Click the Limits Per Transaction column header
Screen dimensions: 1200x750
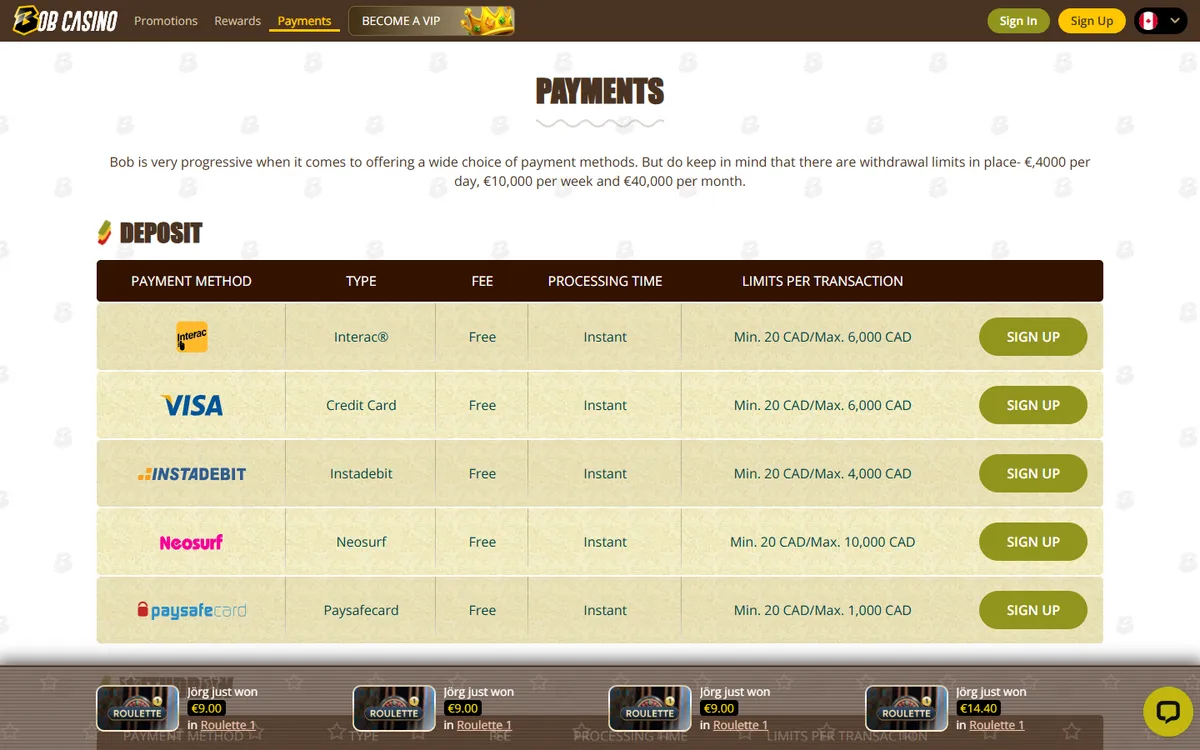pos(822,281)
